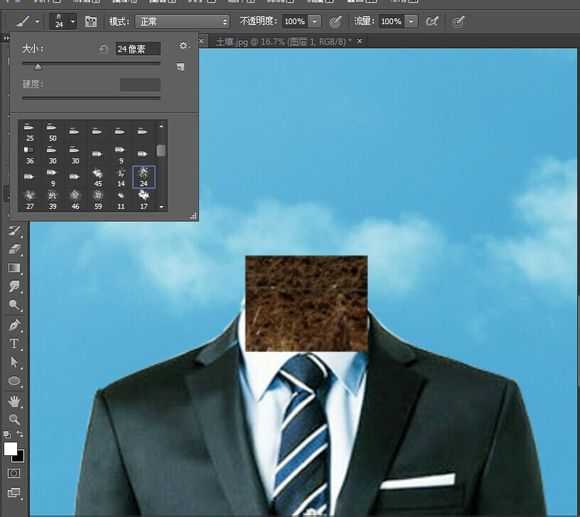This screenshot has width=580, height=517.
Task: Choose the size 17 brush preset
Action: pyautogui.click(x=144, y=200)
